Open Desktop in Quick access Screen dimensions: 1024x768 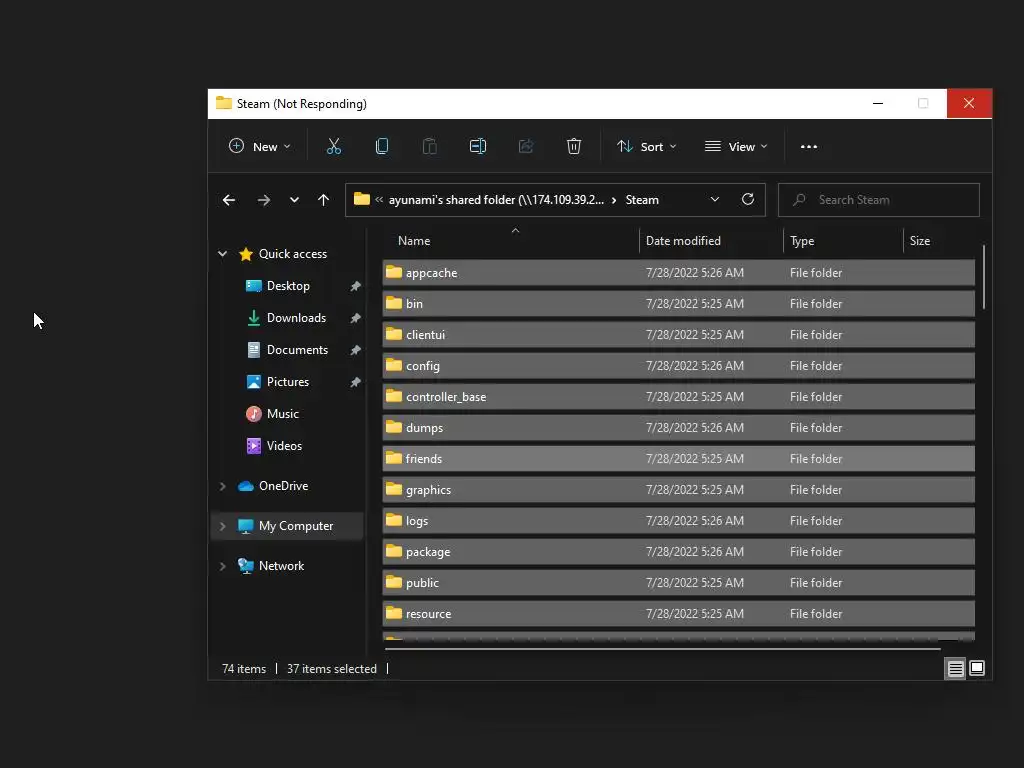288,286
